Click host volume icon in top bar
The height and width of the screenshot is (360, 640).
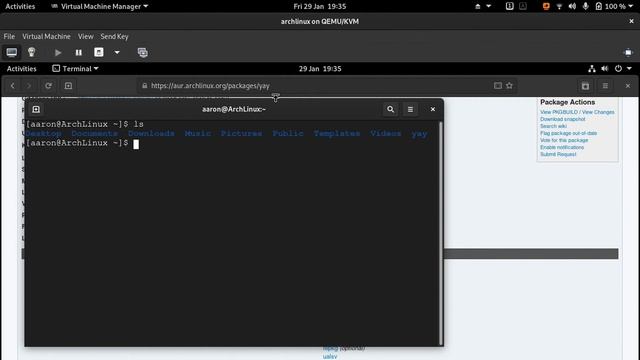tap(572, 6)
